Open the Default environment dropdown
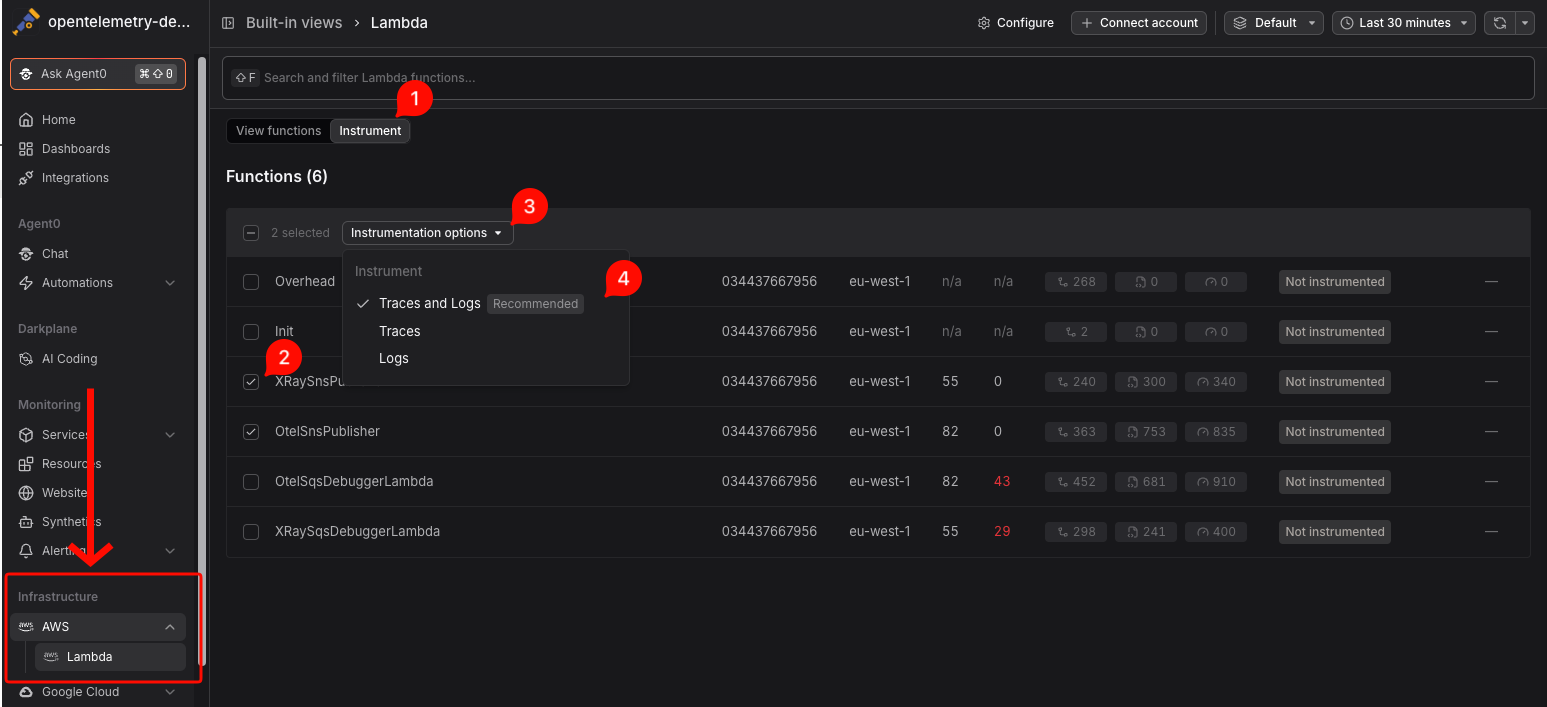1547x707 pixels. click(1274, 23)
